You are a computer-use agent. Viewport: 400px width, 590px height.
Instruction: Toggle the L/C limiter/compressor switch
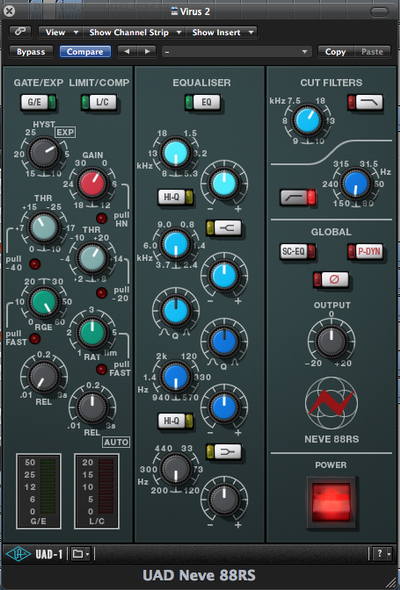[x=99, y=102]
